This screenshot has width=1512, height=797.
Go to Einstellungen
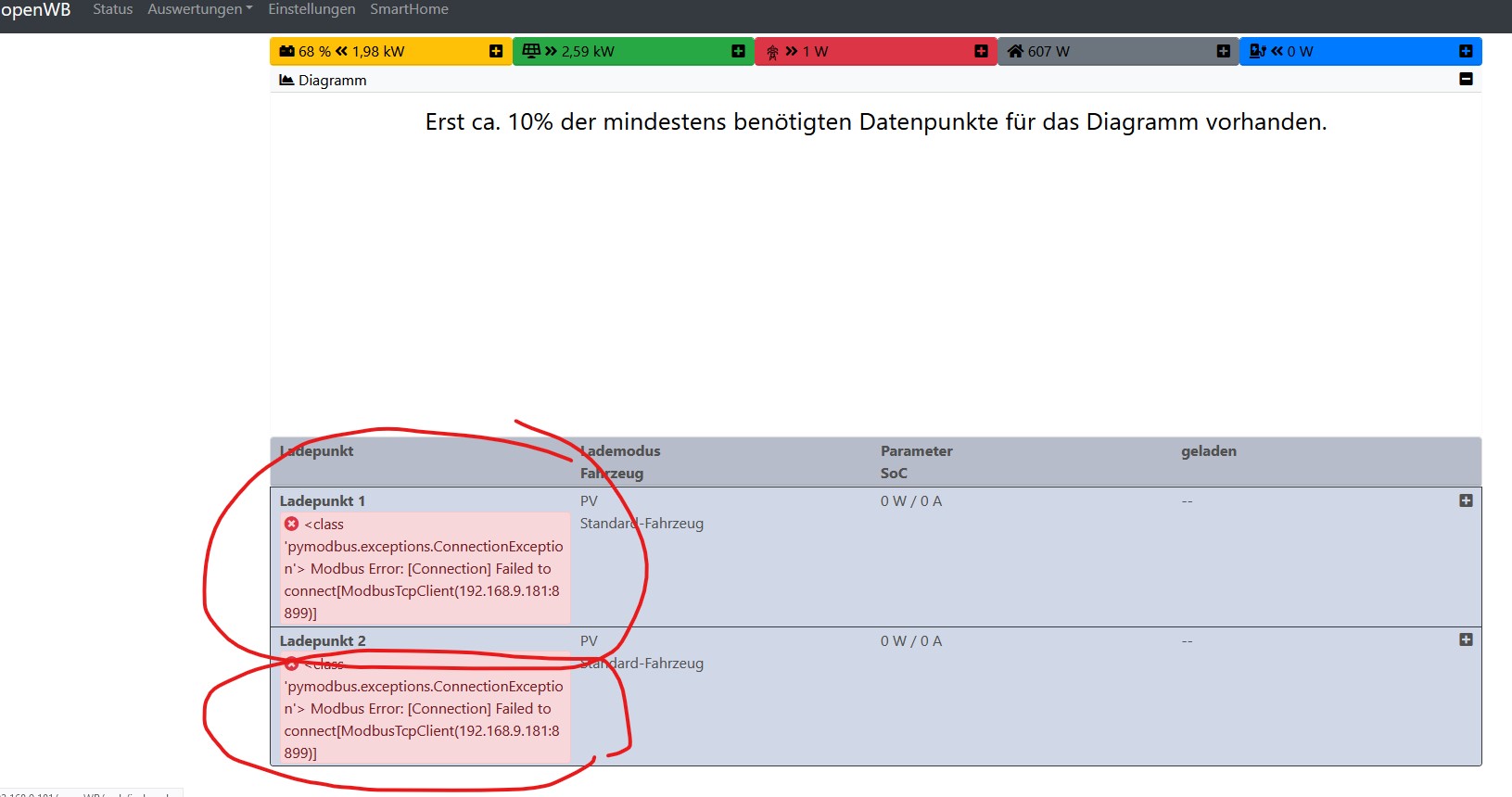tap(311, 9)
